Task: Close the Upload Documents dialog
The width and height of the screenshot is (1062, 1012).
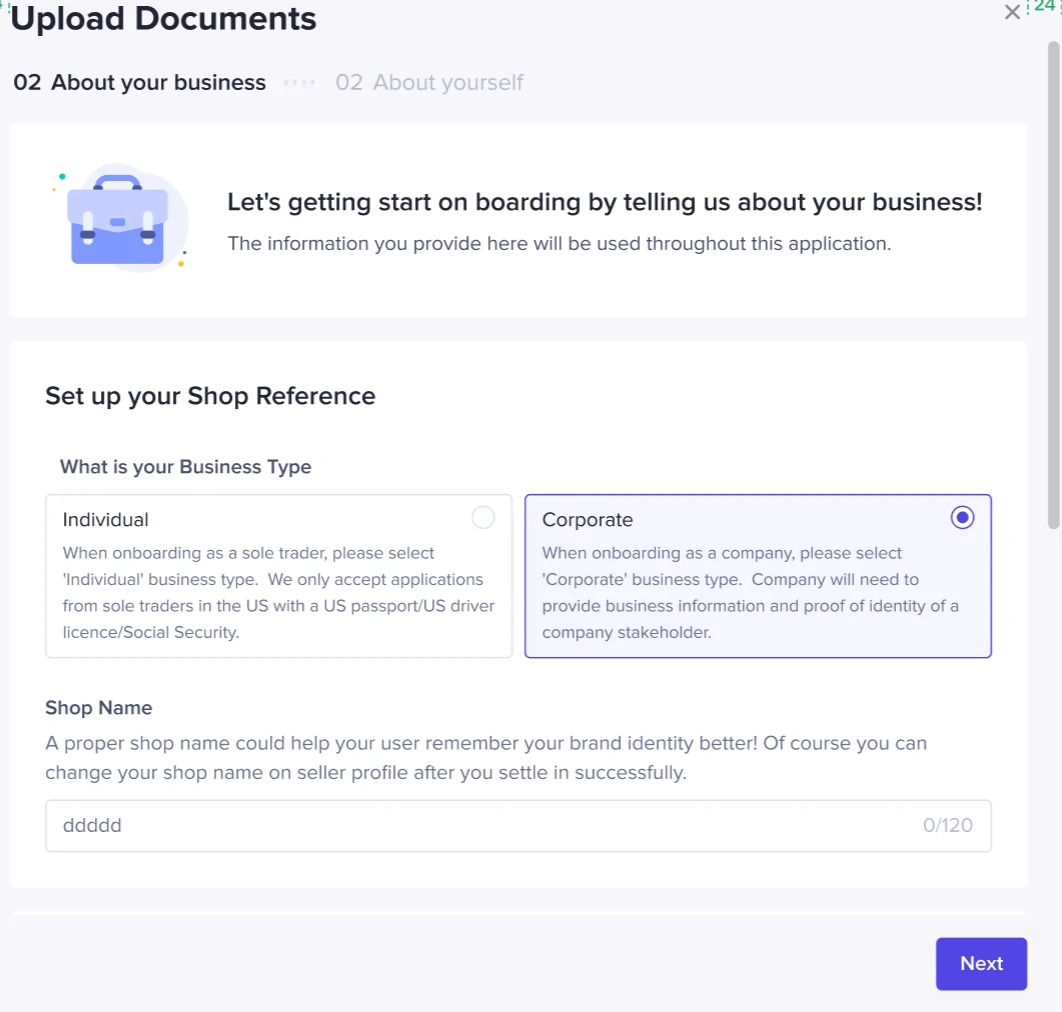Action: point(1012,12)
